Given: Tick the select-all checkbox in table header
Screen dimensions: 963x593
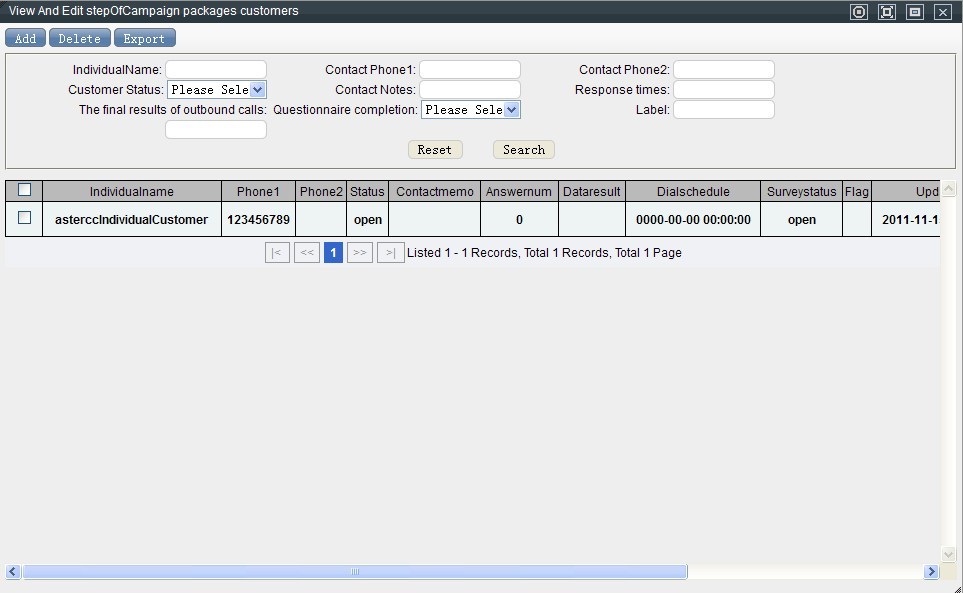Looking at the screenshot, I should (x=25, y=190).
